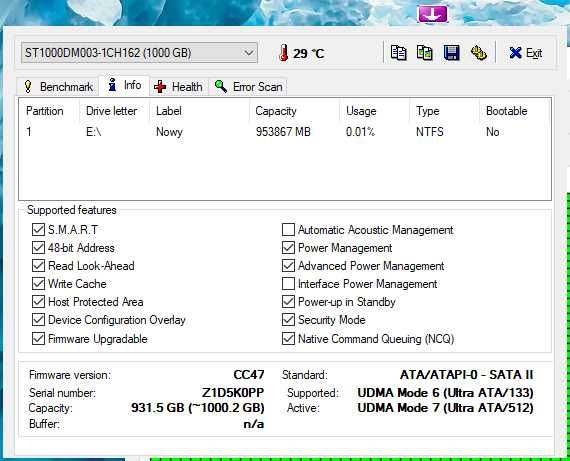570x461 pixels.
Task: Click the purple download arrow icon above window
Action: coord(432,14)
